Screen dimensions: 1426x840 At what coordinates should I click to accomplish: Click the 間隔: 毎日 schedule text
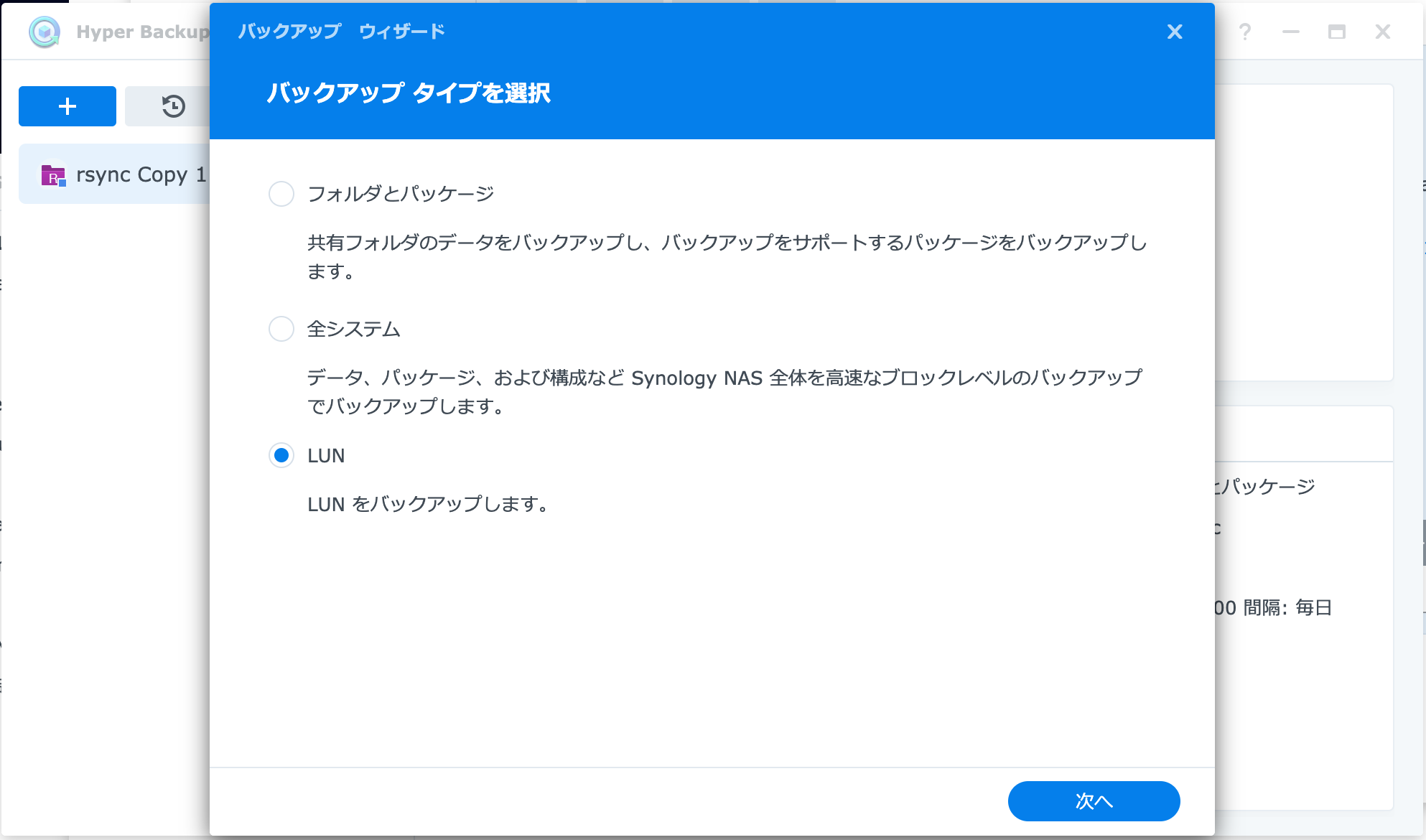[1287, 607]
